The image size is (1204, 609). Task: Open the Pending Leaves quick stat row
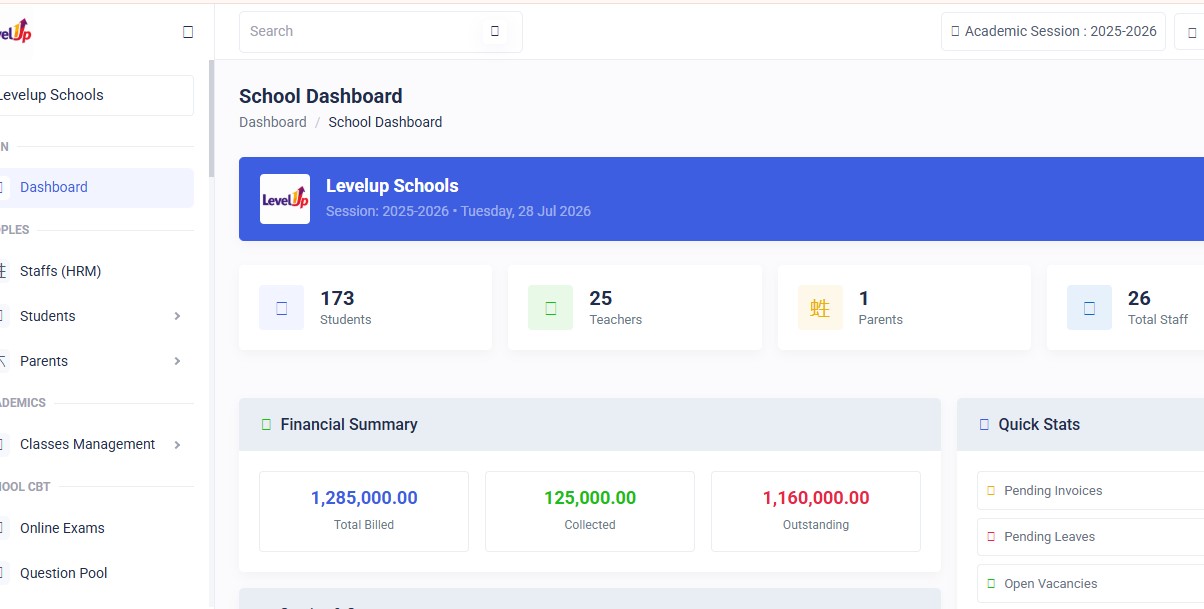pyautogui.click(x=1090, y=537)
